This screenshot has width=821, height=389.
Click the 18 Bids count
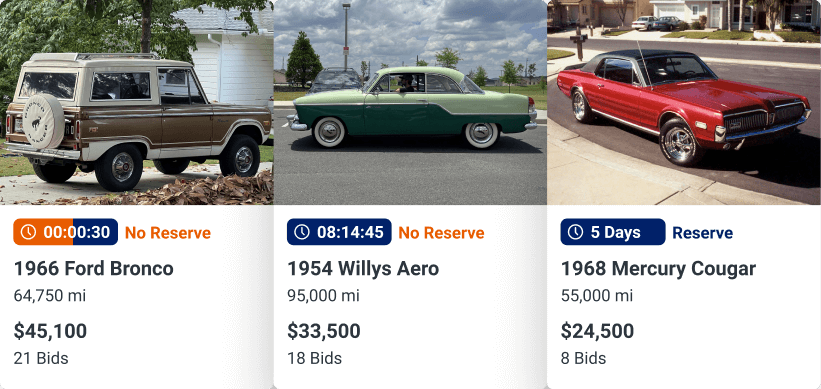click(x=315, y=359)
